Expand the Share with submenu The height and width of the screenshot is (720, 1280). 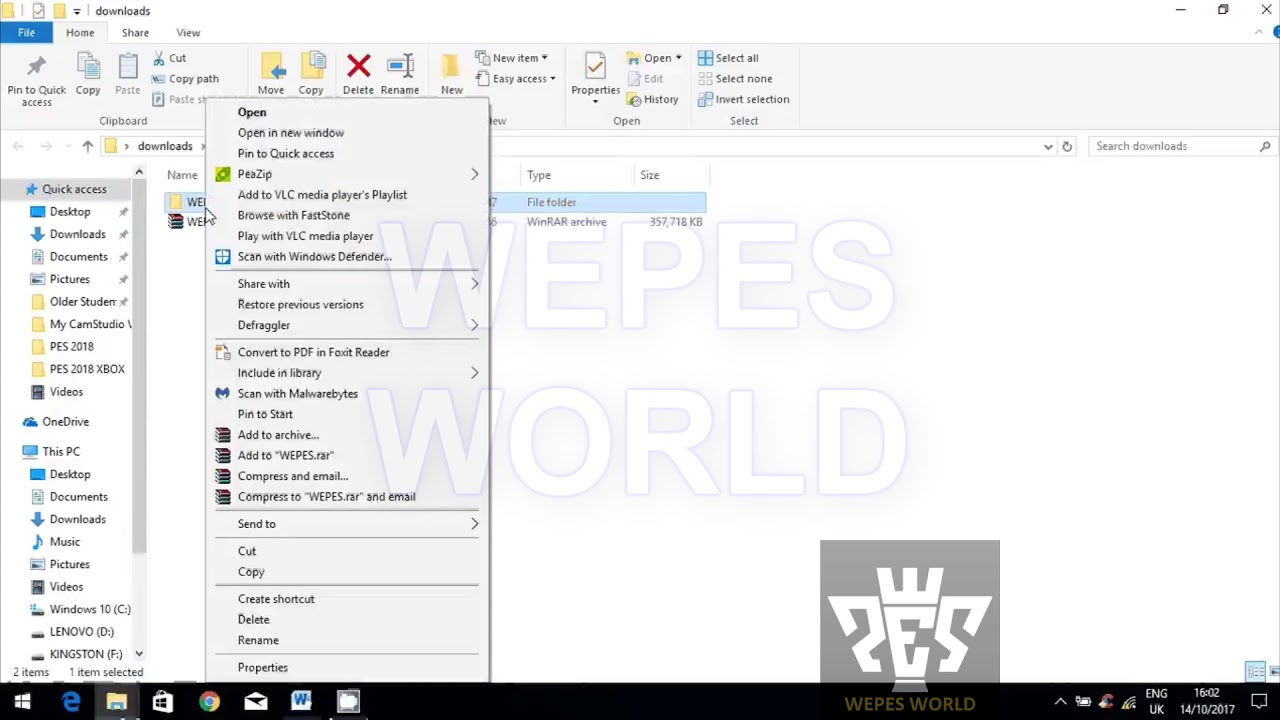tap(474, 284)
